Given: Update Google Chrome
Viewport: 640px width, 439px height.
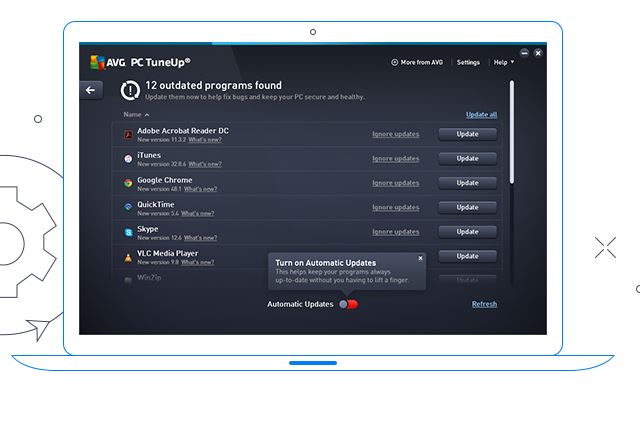Looking at the screenshot, I should (x=467, y=183).
